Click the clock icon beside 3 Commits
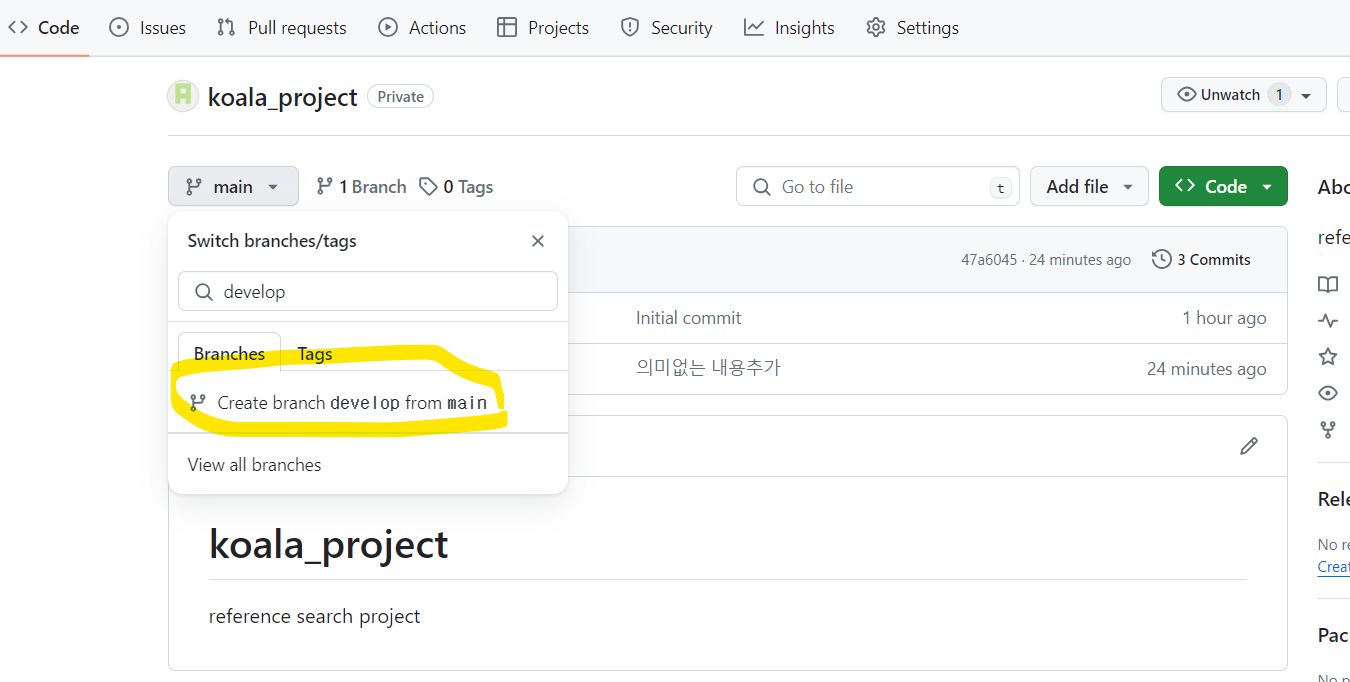Viewport: 1350px width, 682px height. pos(1161,259)
